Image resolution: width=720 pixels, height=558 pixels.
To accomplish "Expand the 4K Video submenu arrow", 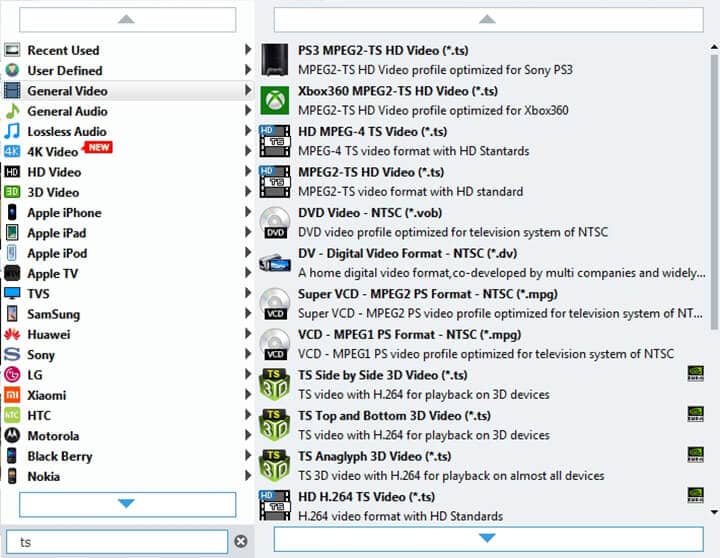I will [248, 151].
